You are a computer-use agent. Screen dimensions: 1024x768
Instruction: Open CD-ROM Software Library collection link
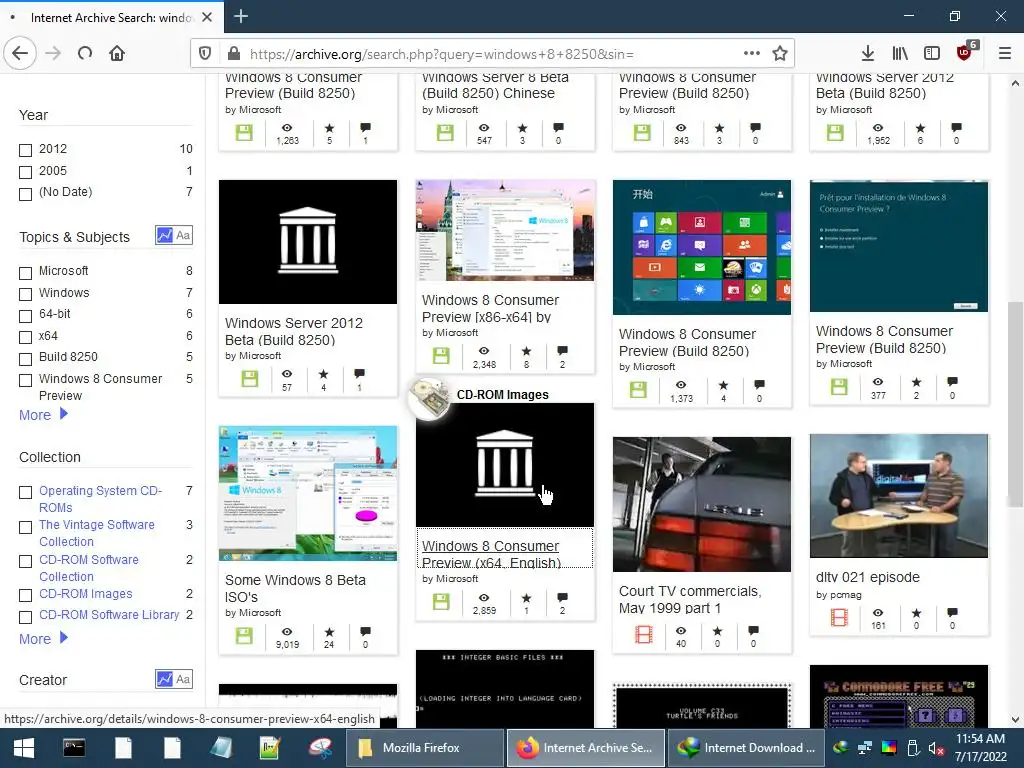click(x=109, y=615)
